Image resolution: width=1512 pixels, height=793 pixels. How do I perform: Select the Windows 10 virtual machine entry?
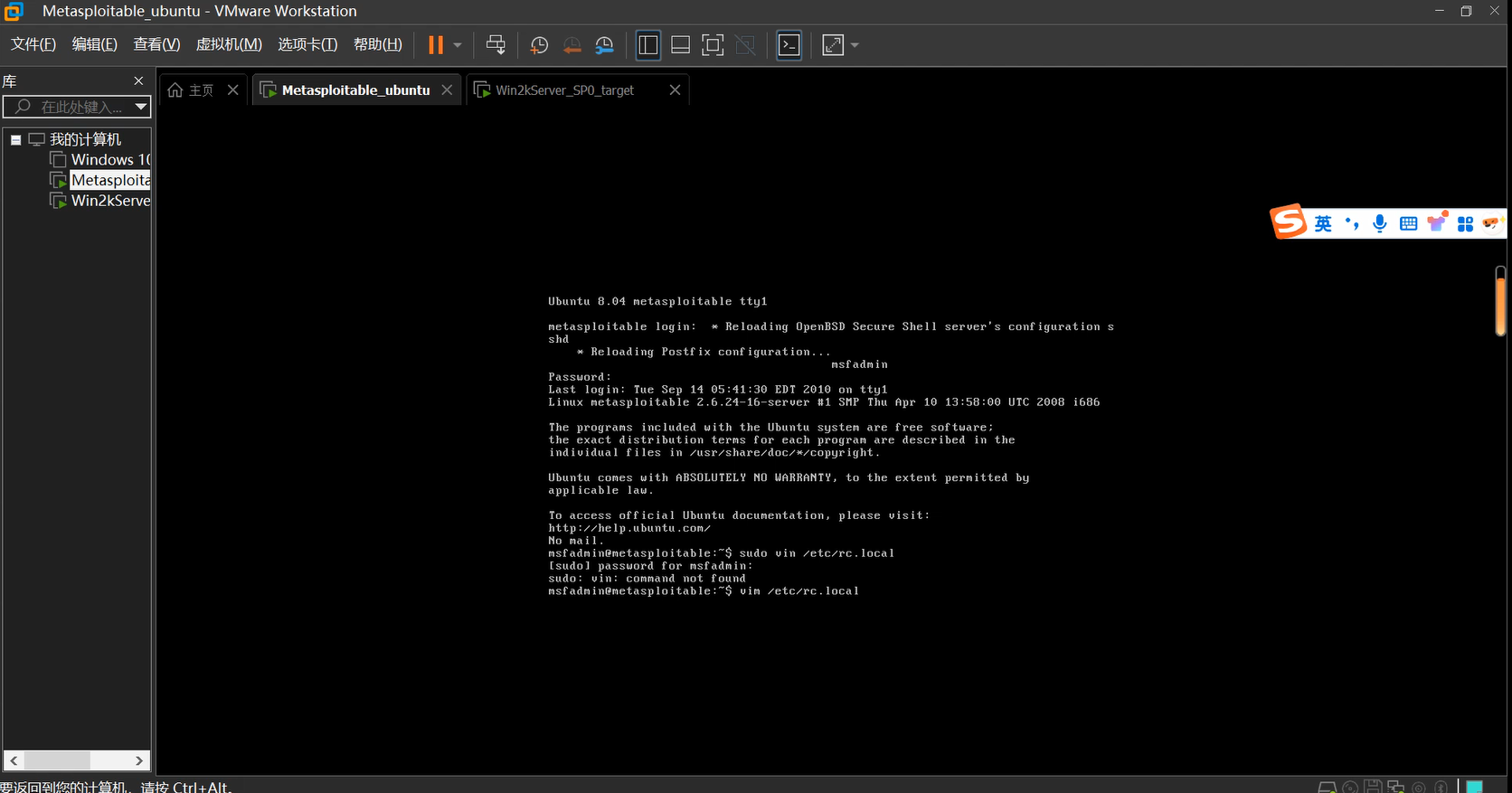100,160
